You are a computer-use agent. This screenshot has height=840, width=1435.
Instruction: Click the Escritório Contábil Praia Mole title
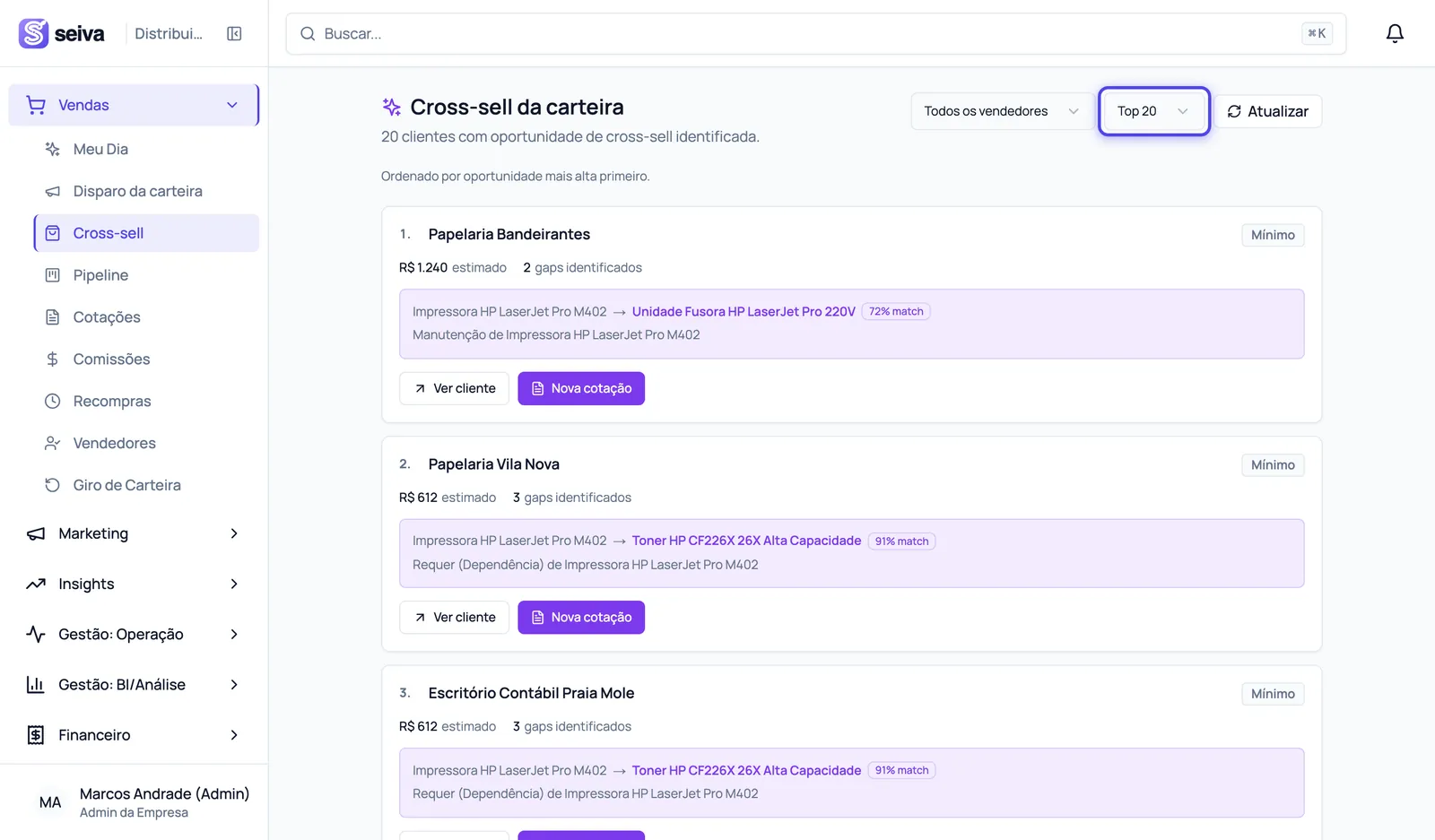(x=531, y=693)
